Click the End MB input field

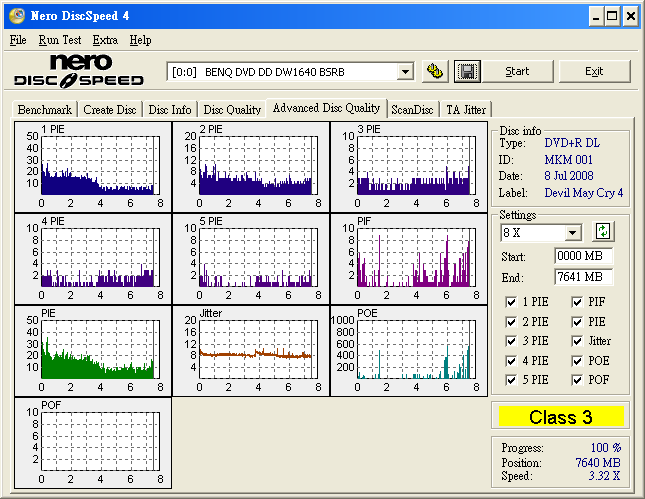[x=583, y=277]
